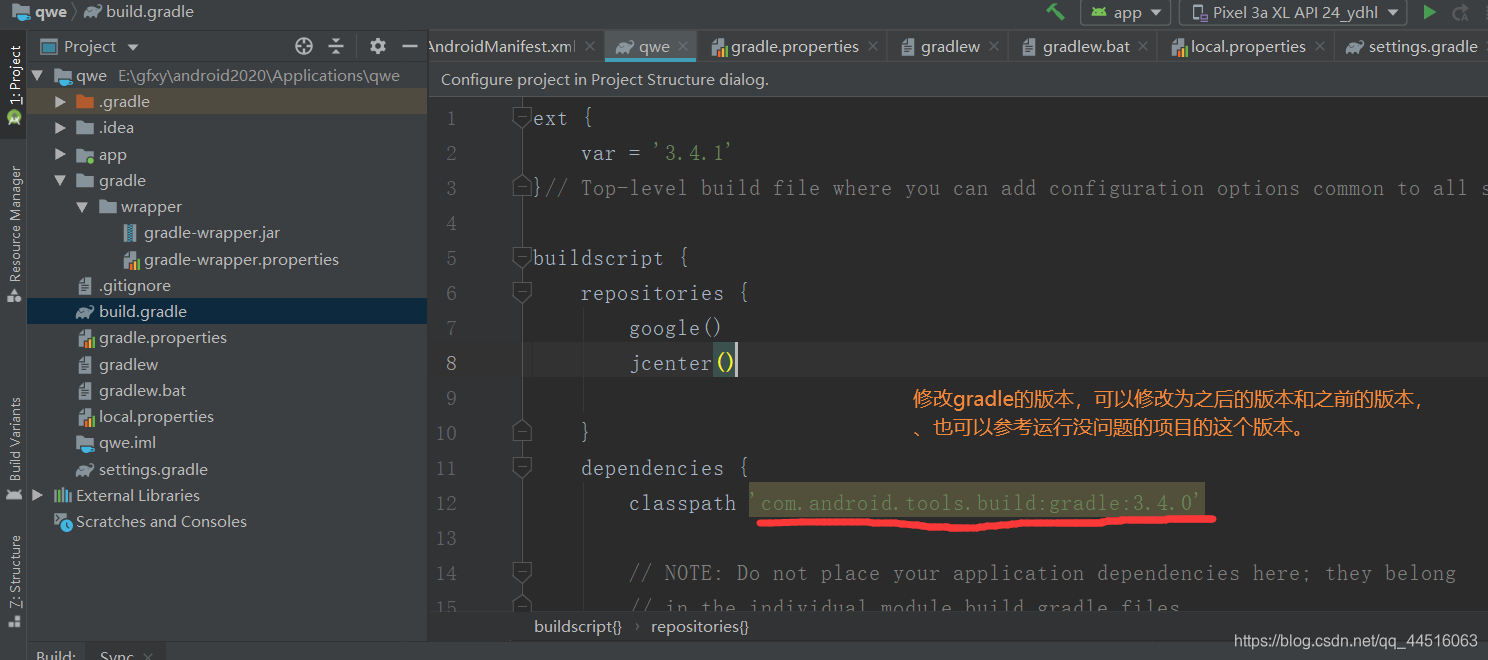The image size is (1488, 660).
Task: Build the project using the hammer icon
Action: (x=1053, y=12)
